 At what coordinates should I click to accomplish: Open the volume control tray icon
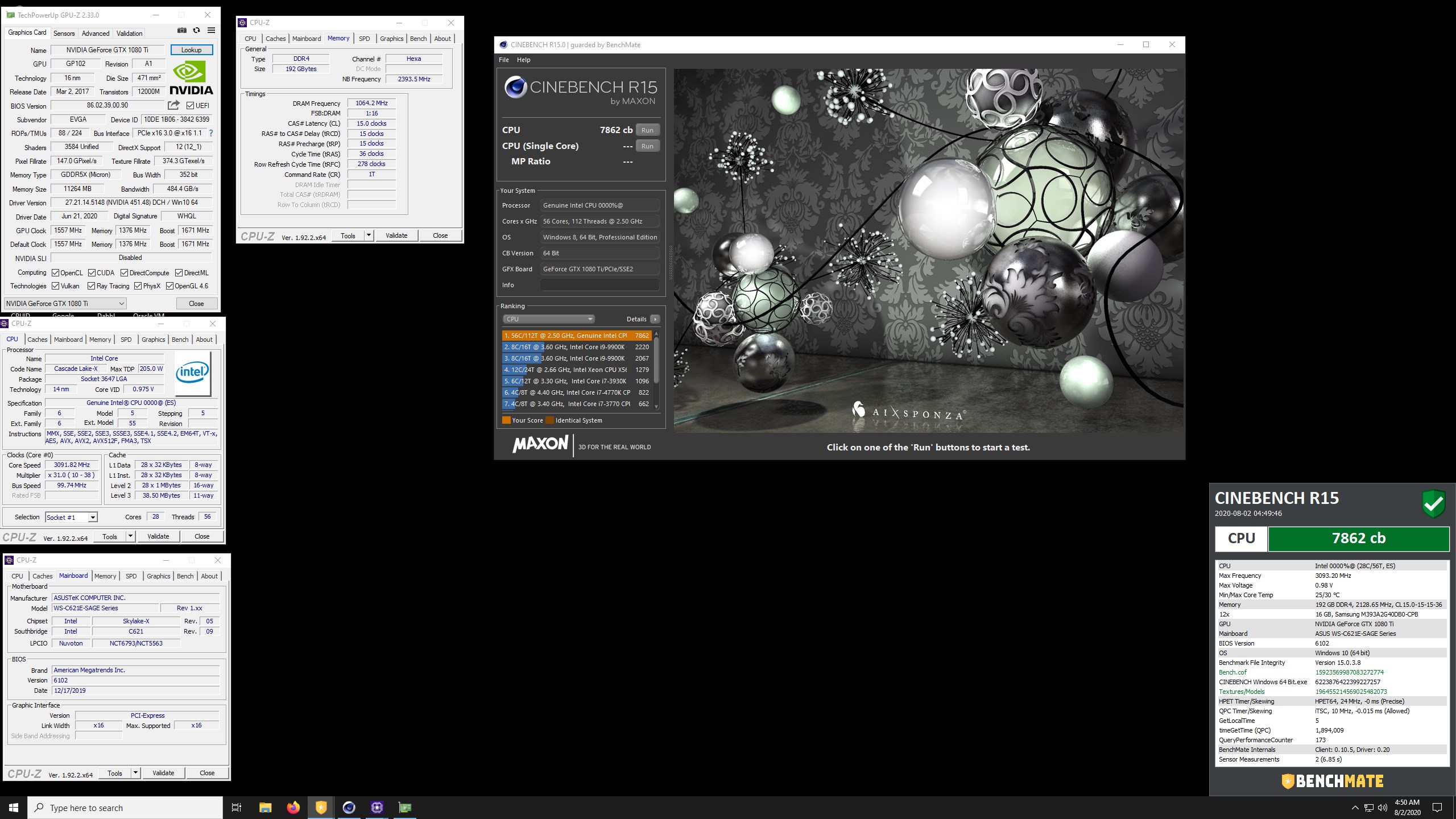(x=1383, y=808)
